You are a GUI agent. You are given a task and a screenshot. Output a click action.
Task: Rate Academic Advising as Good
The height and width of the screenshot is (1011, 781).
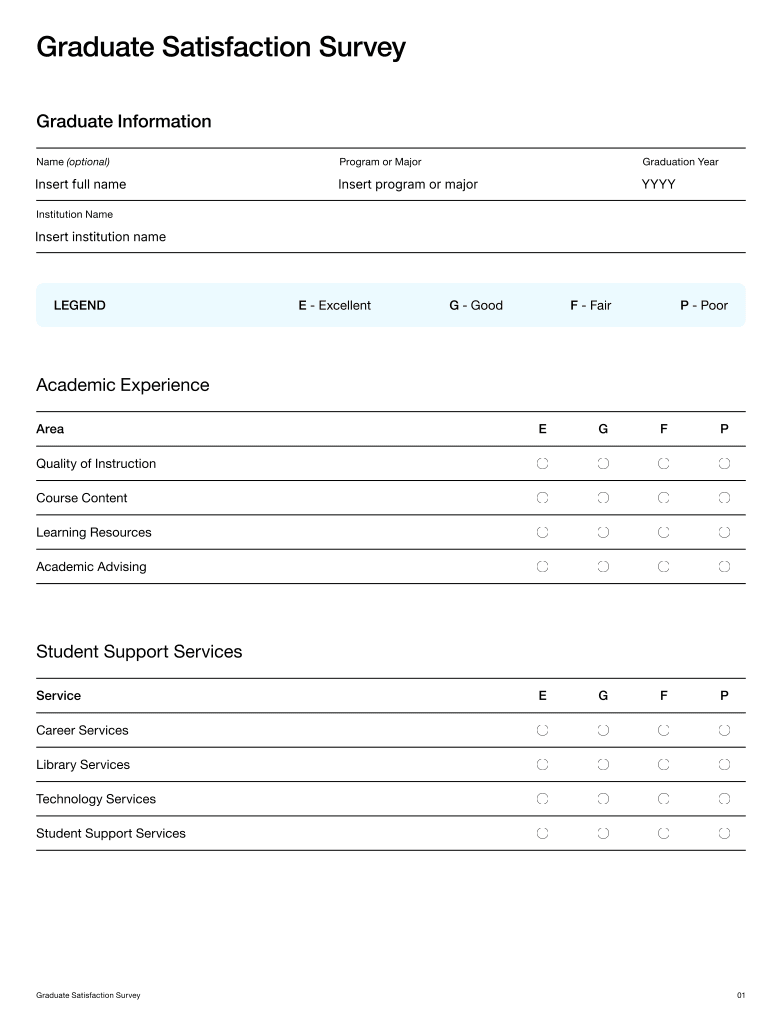(x=603, y=567)
